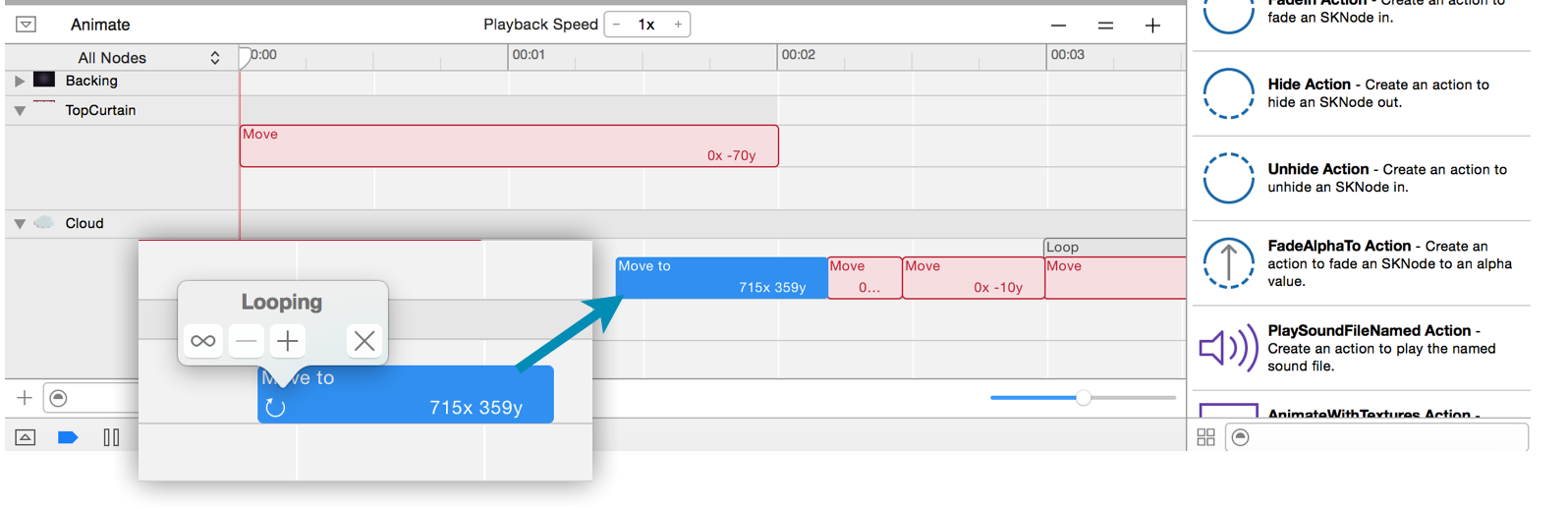Toggle the debug area show/hide icon
Viewport: 1568px width, 509px height.
point(26,437)
